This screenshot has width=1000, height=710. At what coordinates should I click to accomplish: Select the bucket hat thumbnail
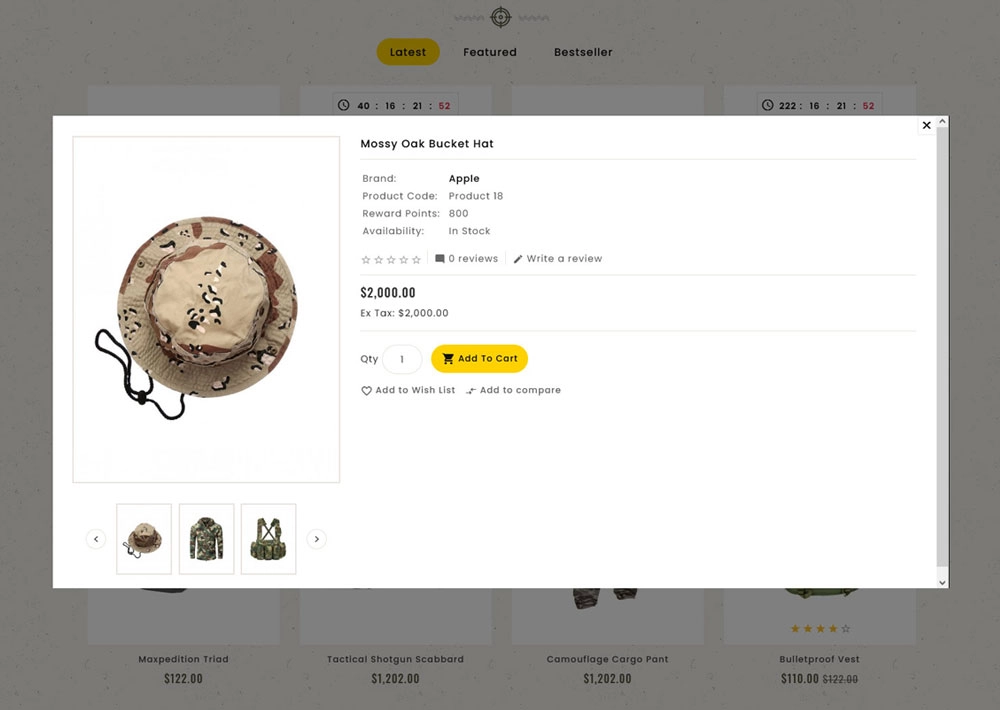[x=144, y=539]
